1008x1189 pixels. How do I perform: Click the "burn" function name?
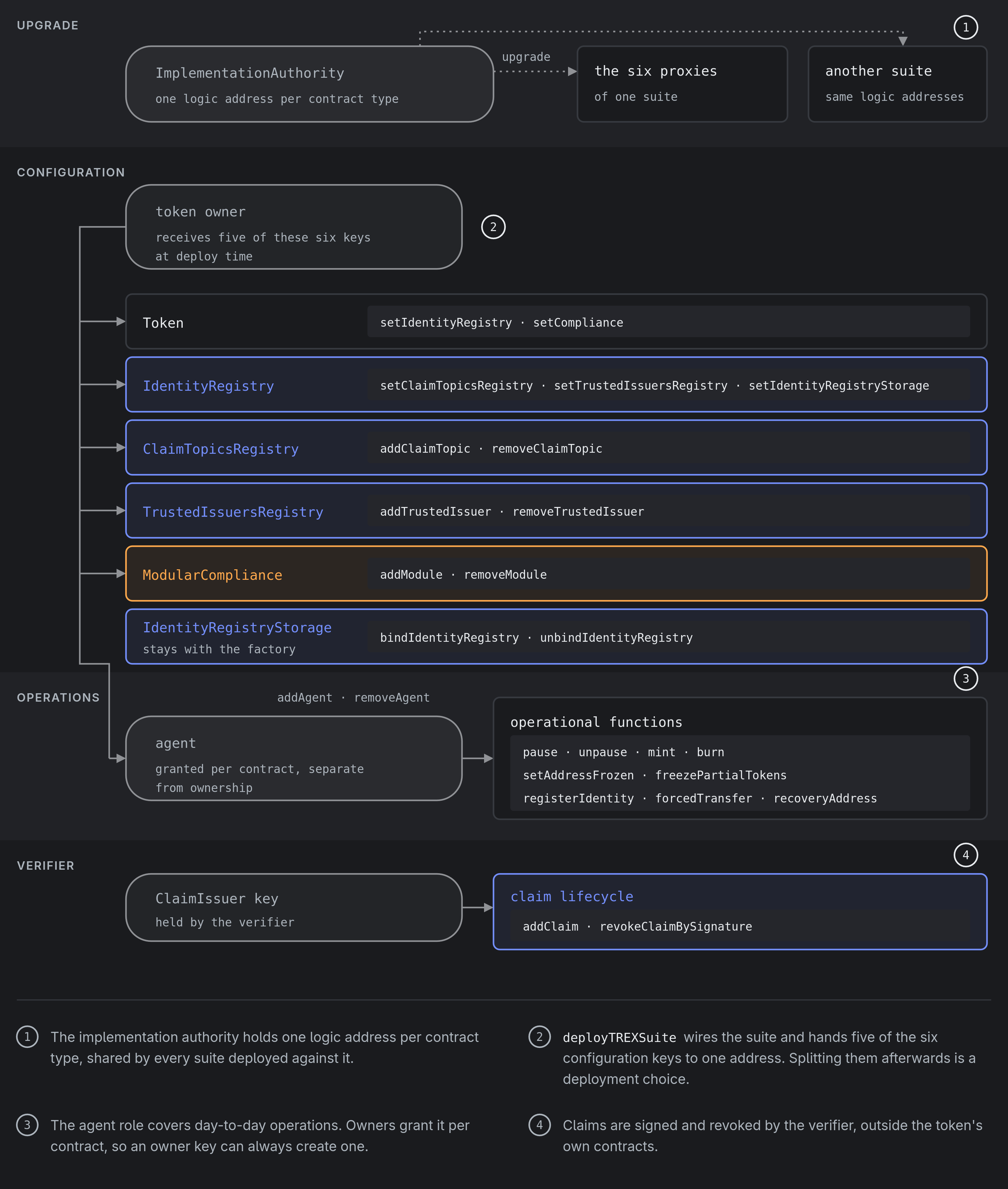(x=710, y=752)
